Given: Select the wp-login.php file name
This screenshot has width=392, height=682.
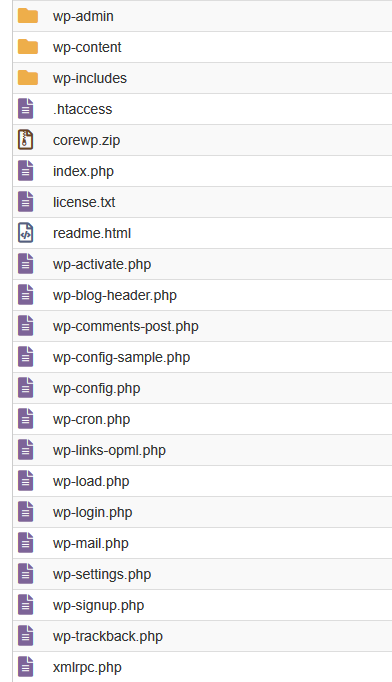Looking at the screenshot, I should click(92, 512).
